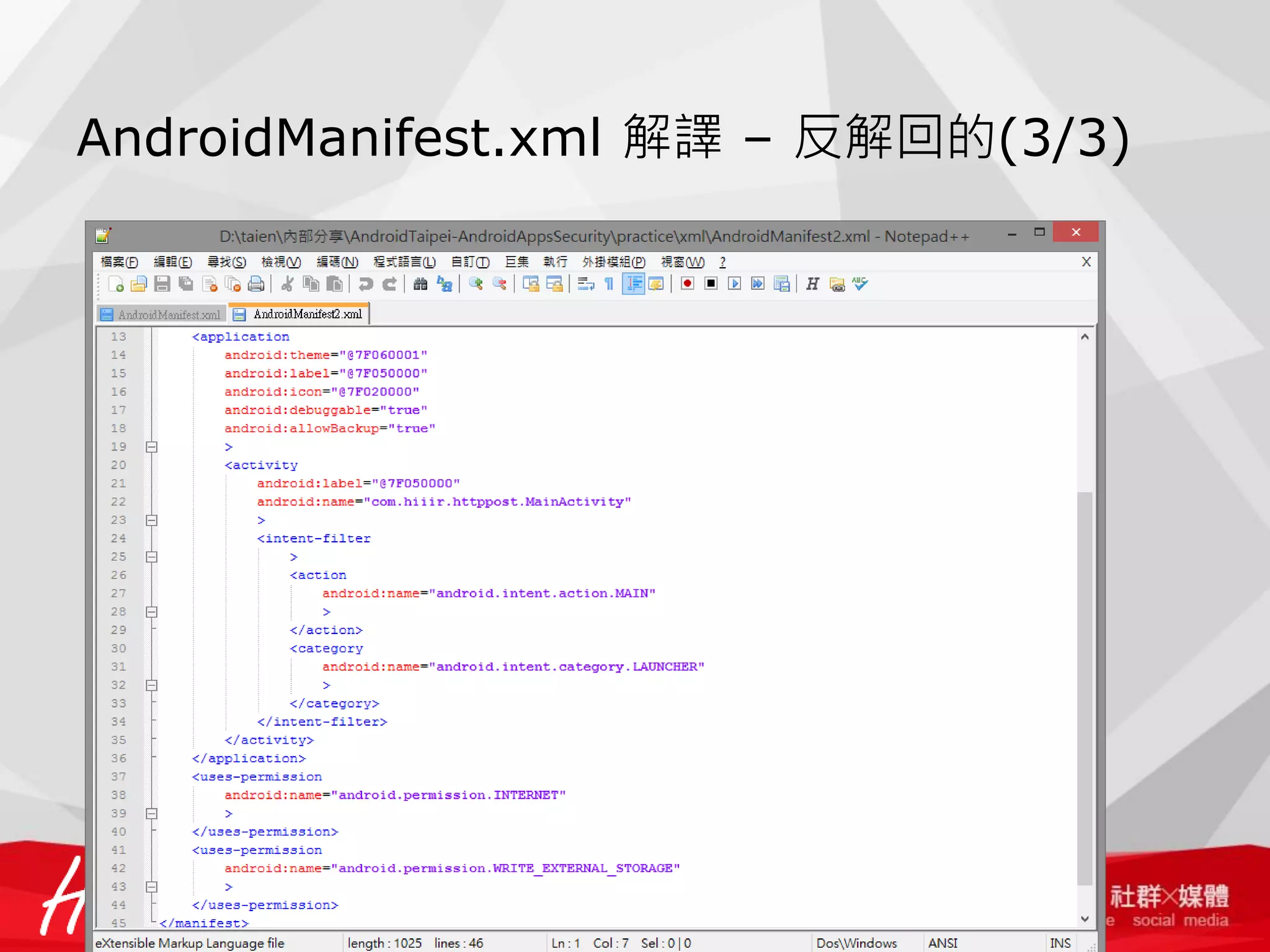Switch to the AndroidManifest.xml tab

(x=162, y=315)
